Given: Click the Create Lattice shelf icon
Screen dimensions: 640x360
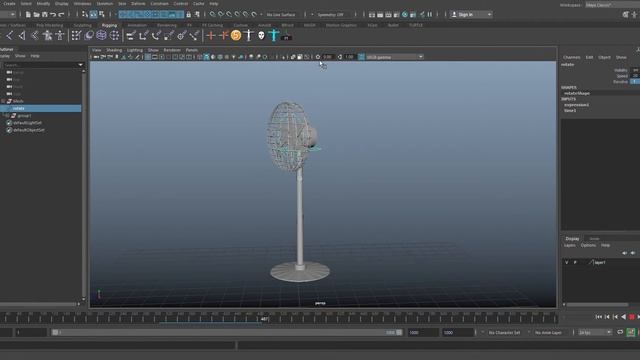Looking at the screenshot, I should pos(101,36).
